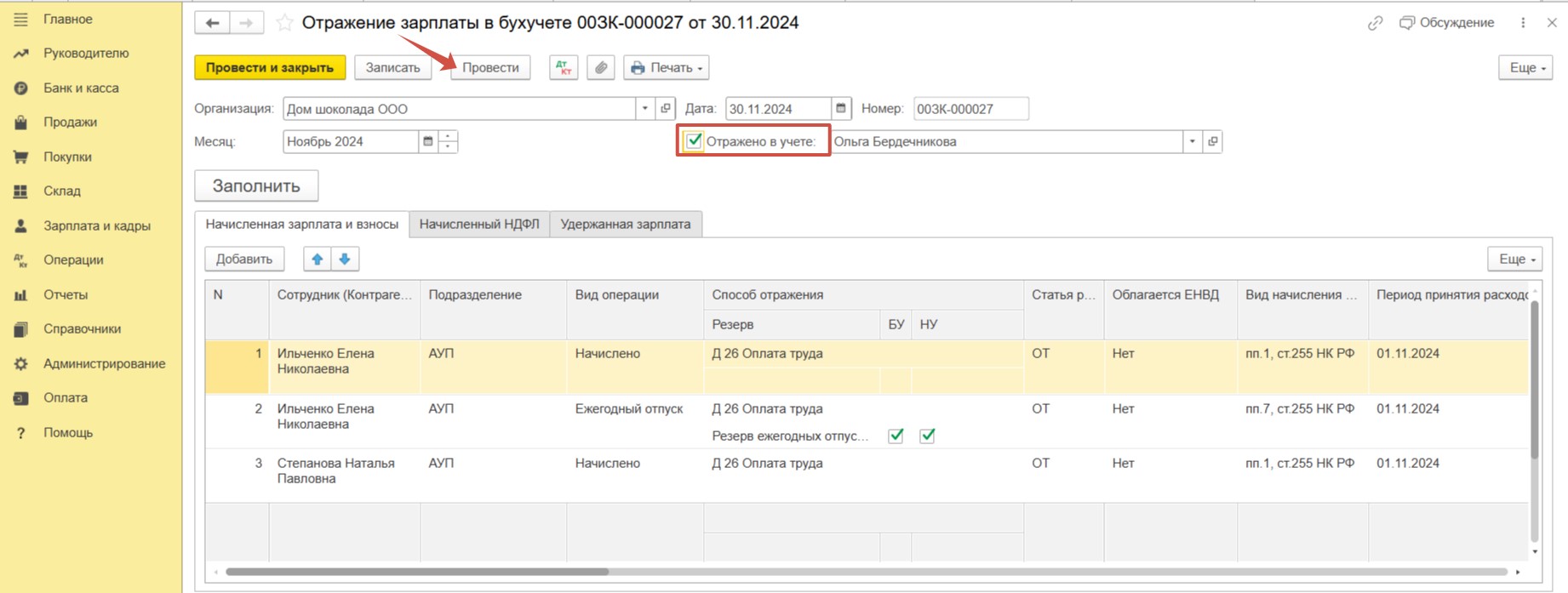Click the Дт/Кт postings icon in toolbar
Viewport: 1568px width, 593px height.
click(564, 68)
